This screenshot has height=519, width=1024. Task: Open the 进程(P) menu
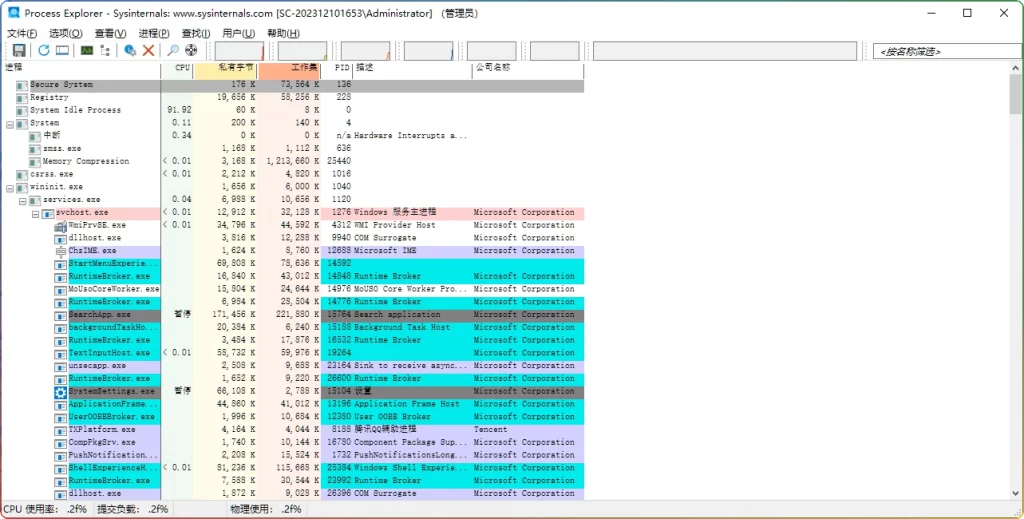tap(154, 33)
